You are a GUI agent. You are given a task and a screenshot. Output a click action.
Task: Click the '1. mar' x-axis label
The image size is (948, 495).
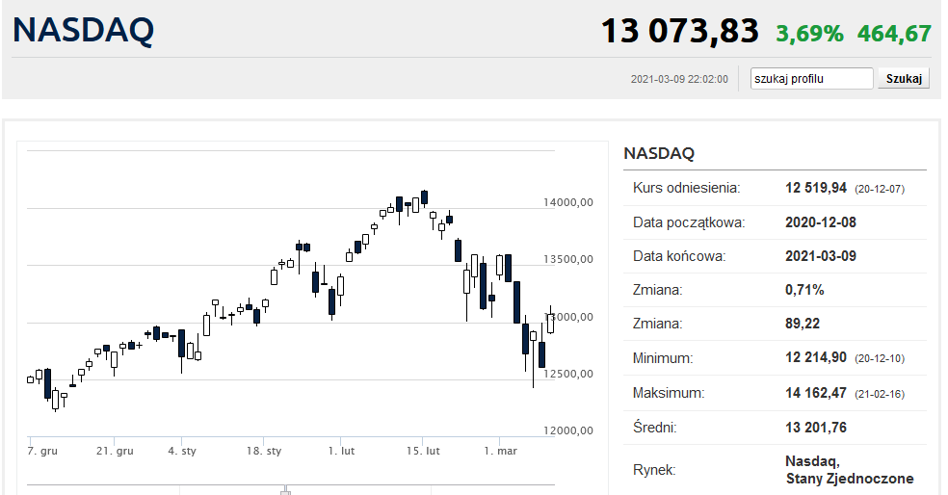[501, 451]
